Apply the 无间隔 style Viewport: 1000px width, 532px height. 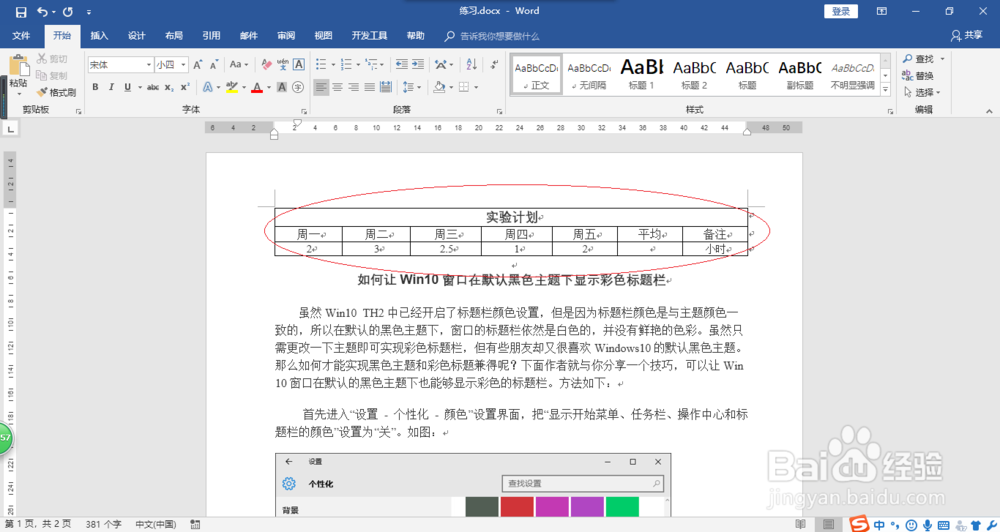[x=589, y=75]
